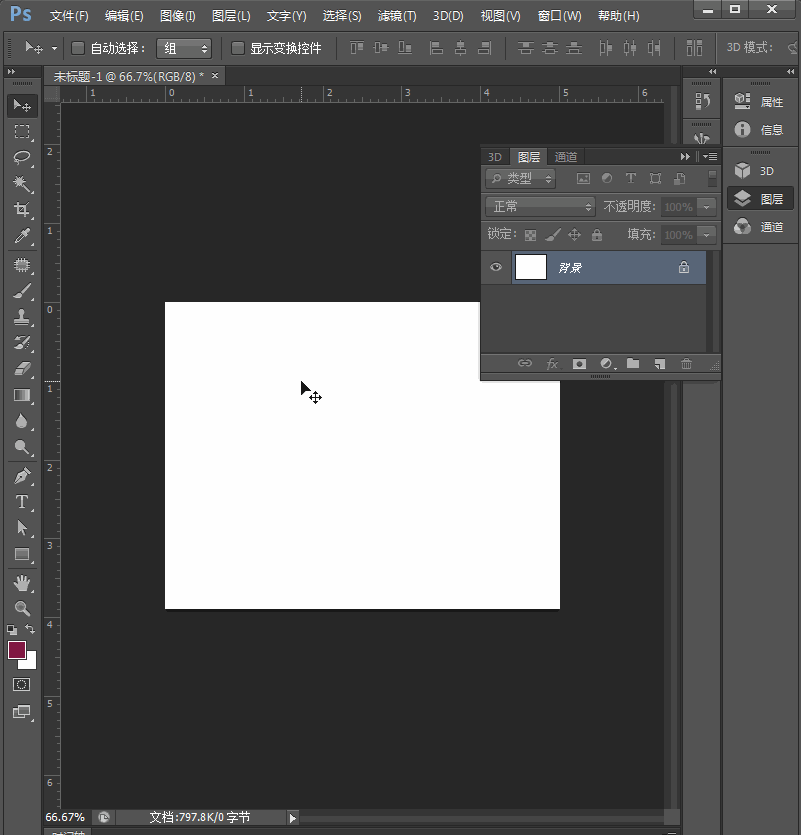
Task: Expand the toolbox with double arrows
Action: pos(11,71)
